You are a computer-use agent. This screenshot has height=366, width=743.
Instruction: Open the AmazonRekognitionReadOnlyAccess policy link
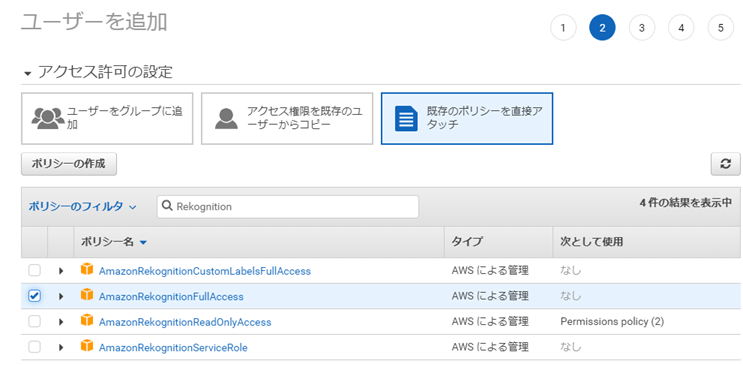click(x=185, y=322)
